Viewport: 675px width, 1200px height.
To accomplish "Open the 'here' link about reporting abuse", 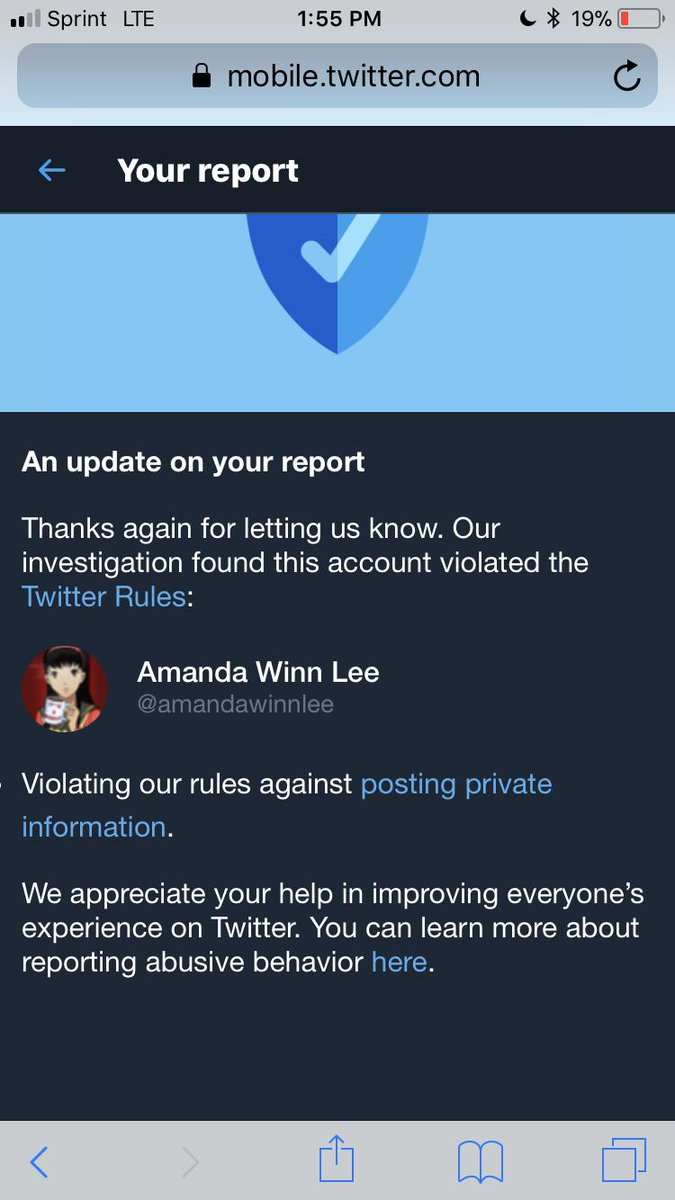I will point(399,963).
